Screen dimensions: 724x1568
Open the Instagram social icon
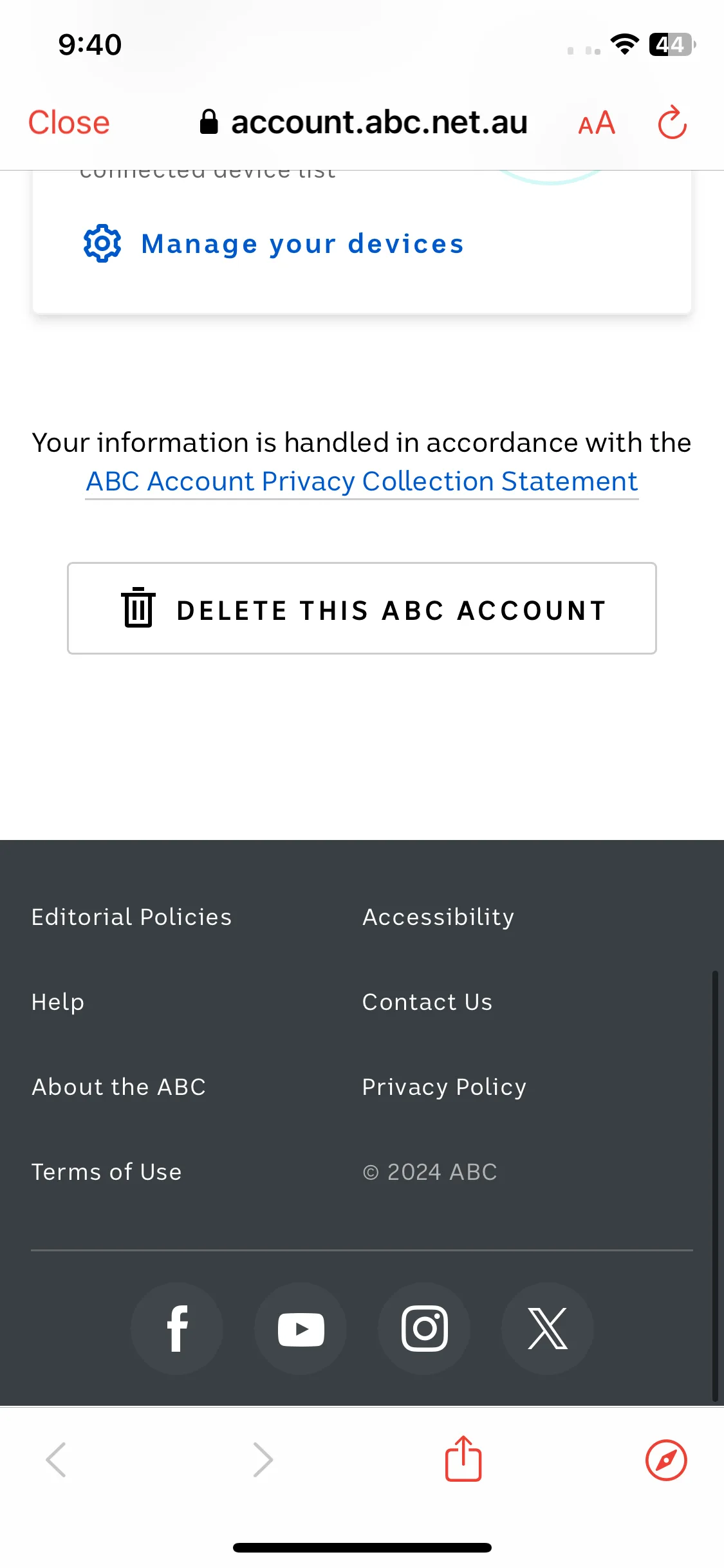click(x=424, y=1329)
